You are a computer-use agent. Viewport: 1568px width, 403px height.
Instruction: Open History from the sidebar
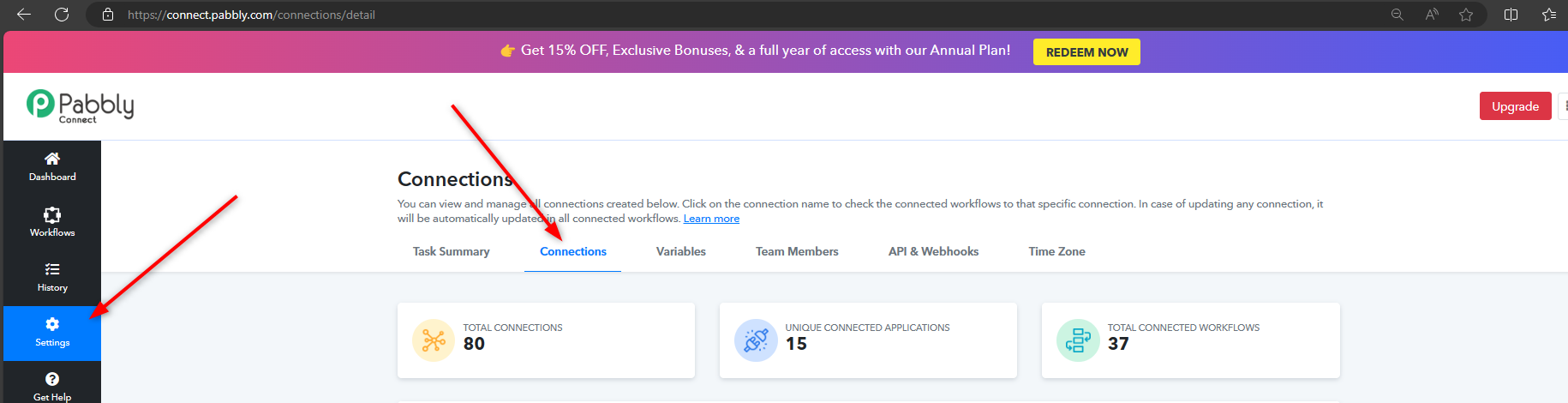pyautogui.click(x=52, y=278)
